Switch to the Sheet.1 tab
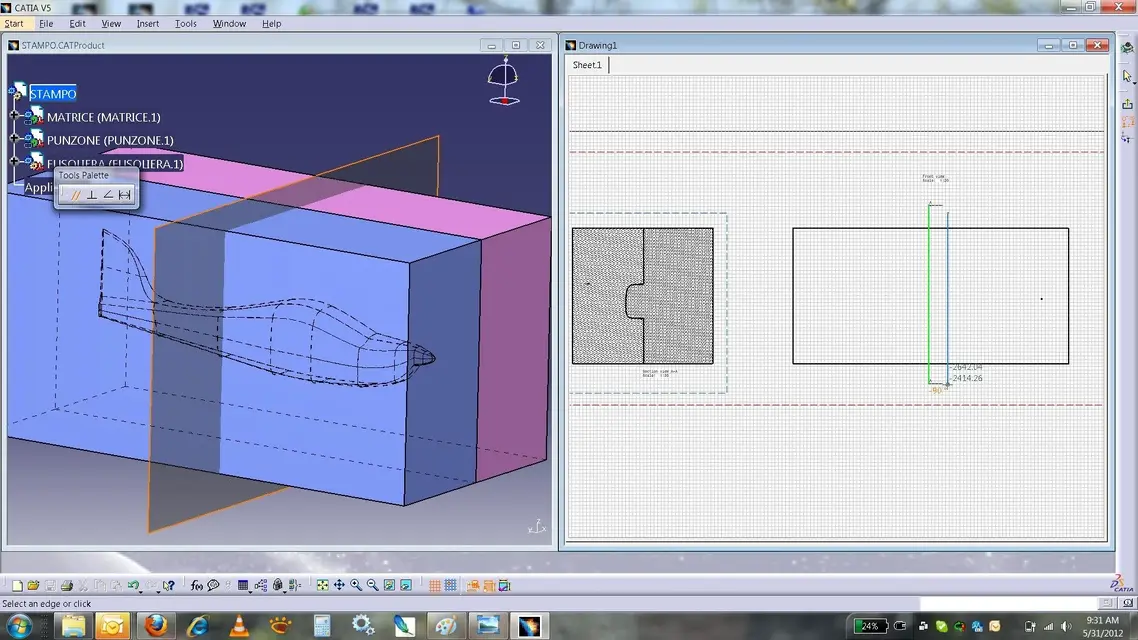Image resolution: width=1138 pixels, height=640 pixels. point(587,65)
